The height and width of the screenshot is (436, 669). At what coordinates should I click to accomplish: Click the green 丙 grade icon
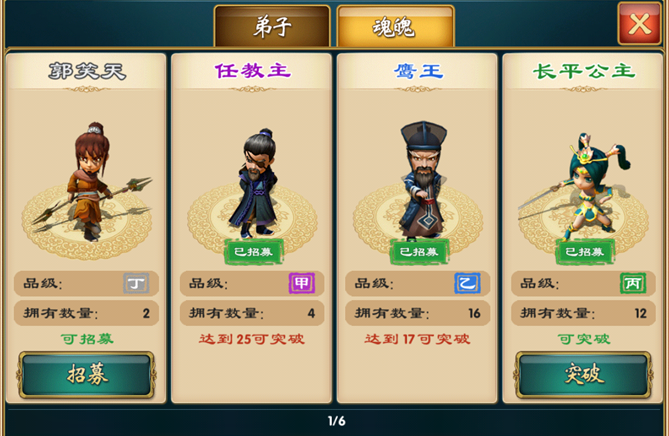tap(633, 283)
